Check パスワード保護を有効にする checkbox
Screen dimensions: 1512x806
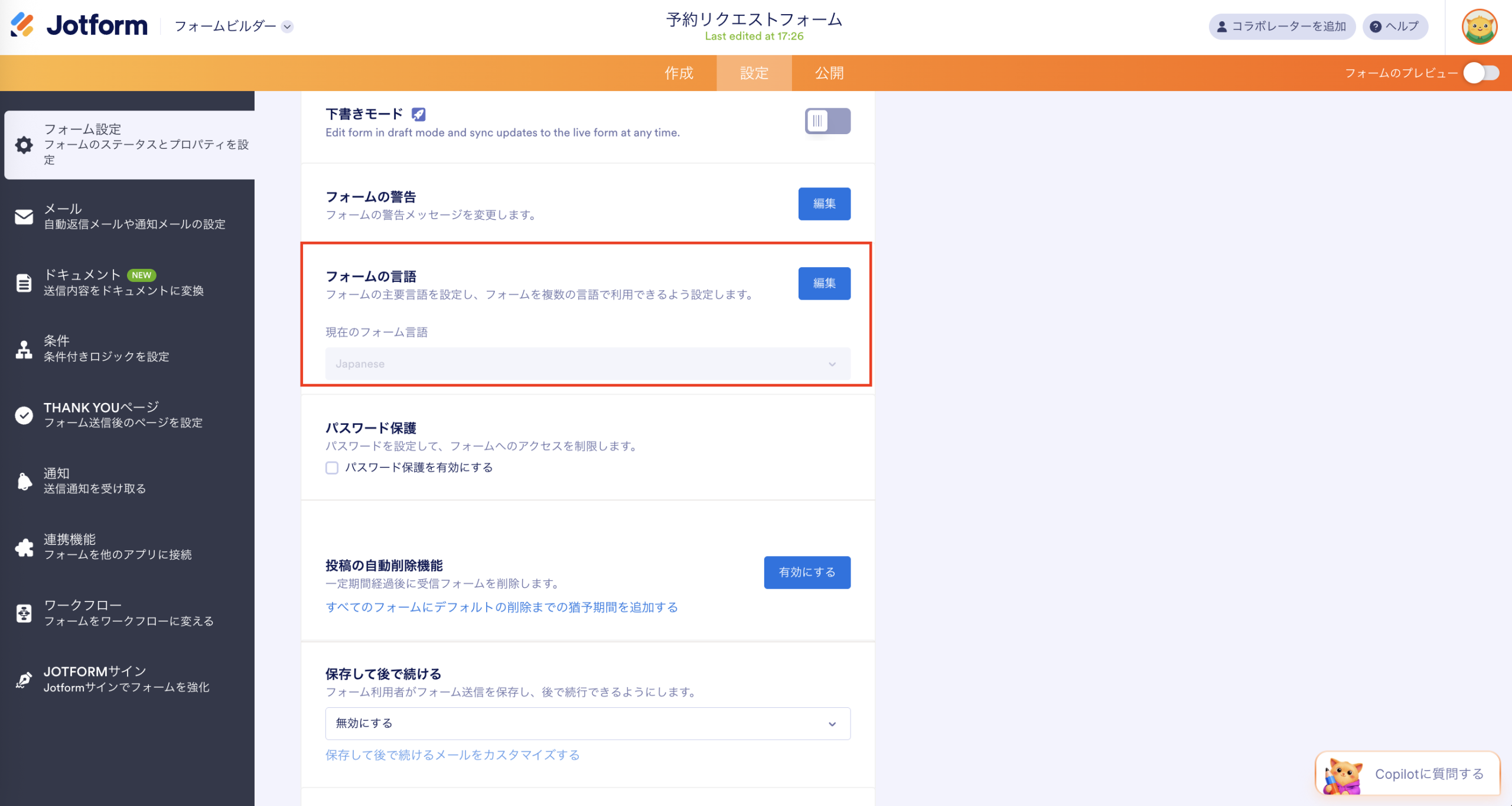coord(332,467)
